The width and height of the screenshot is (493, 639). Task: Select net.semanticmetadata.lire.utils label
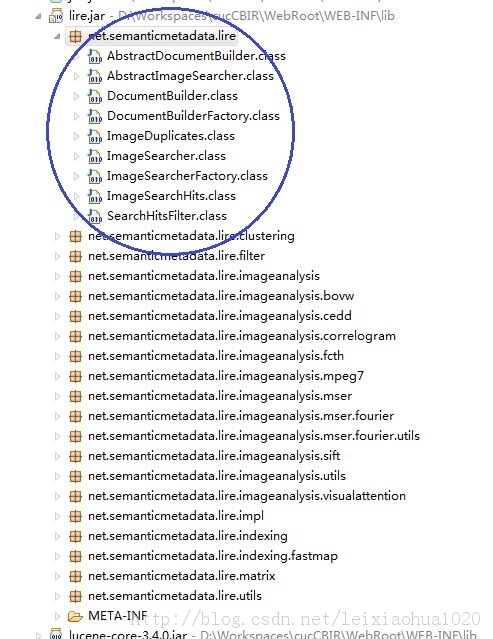click(x=175, y=595)
